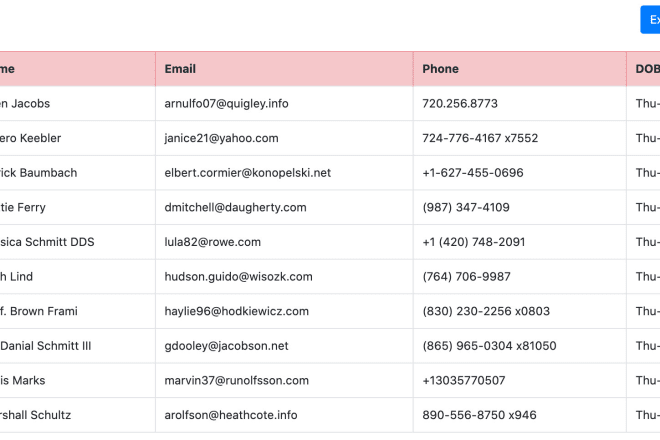The height and width of the screenshot is (440, 660).
Task: Click phone number 724-776-4167 x7552
Action: (x=480, y=138)
